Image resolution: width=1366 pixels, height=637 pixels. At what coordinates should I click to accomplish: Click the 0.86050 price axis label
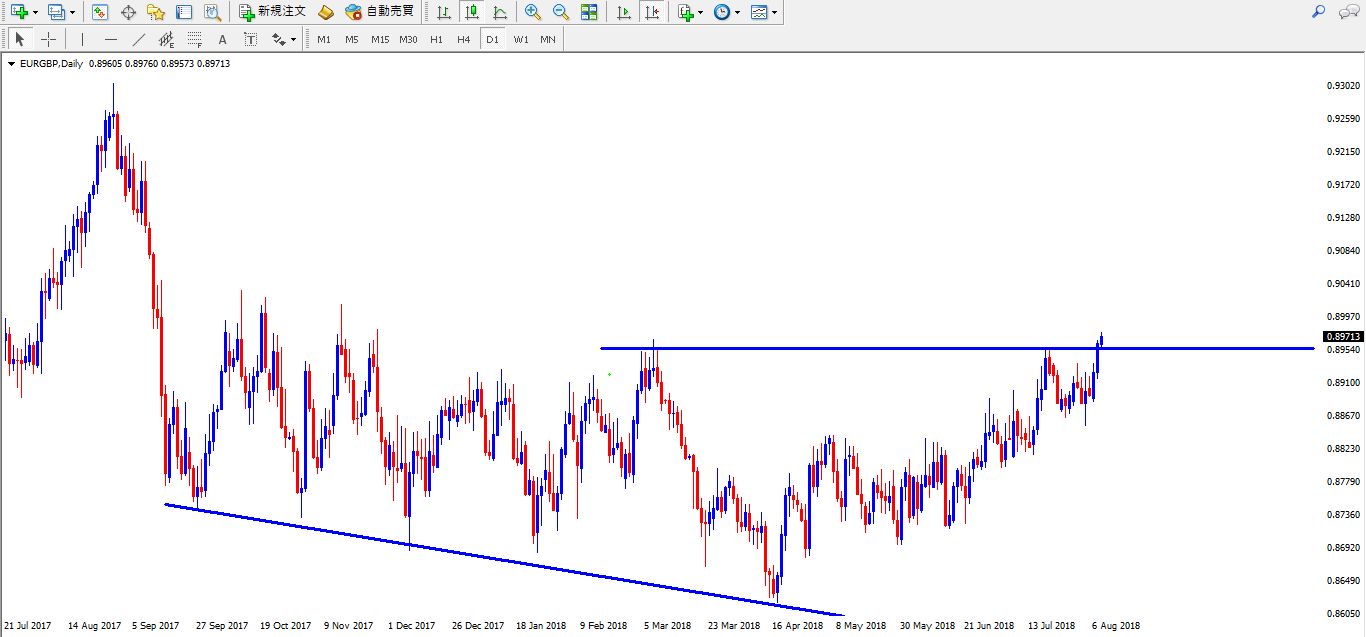click(x=1342, y=613)
